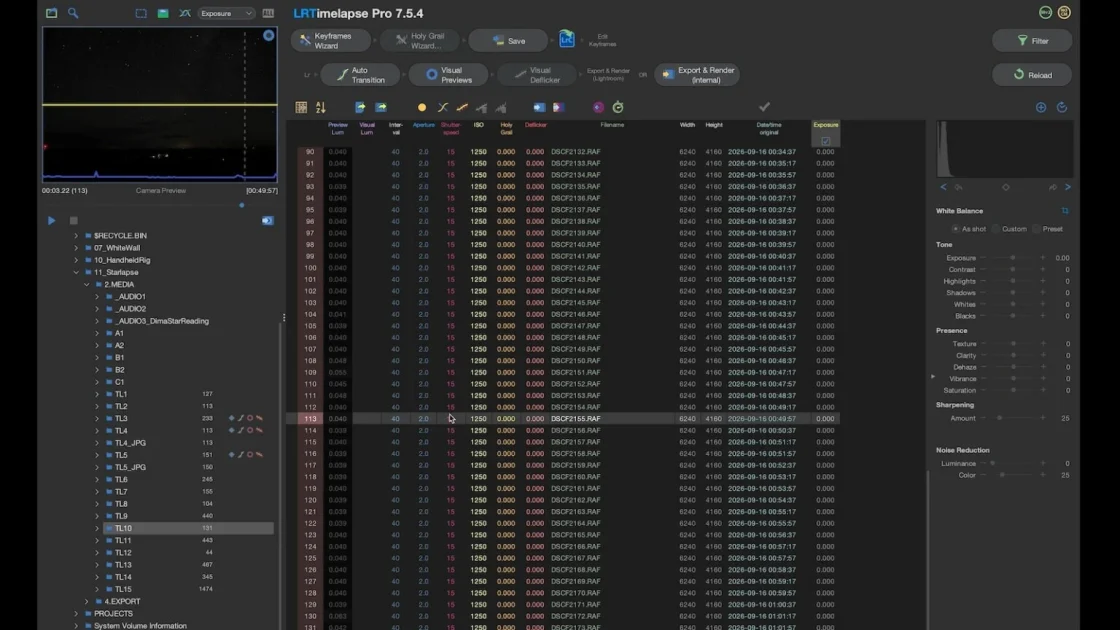The width and height of the screenshot is (1120, 630).
Task: Collapse the 11_Starlapse folder
Action: (x=76, y=272)
